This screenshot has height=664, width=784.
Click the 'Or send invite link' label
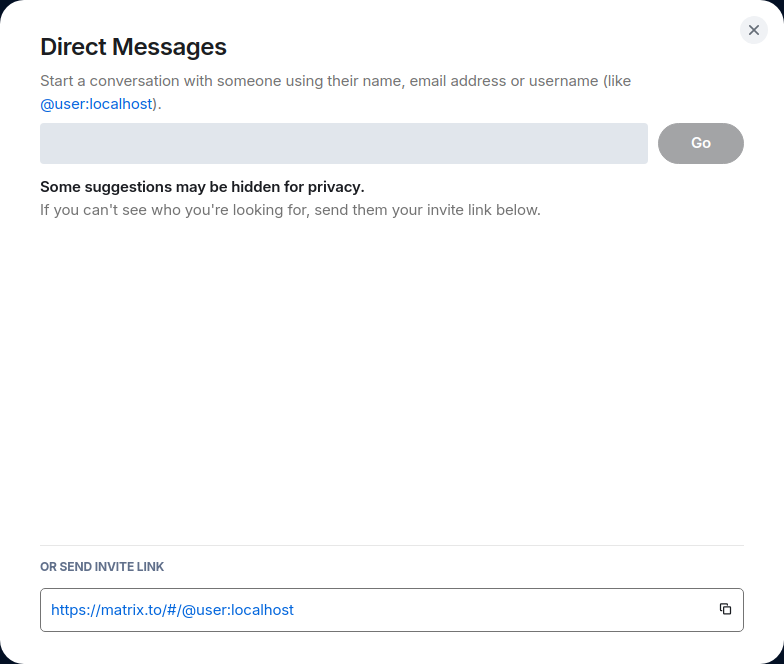pos(102,566)
